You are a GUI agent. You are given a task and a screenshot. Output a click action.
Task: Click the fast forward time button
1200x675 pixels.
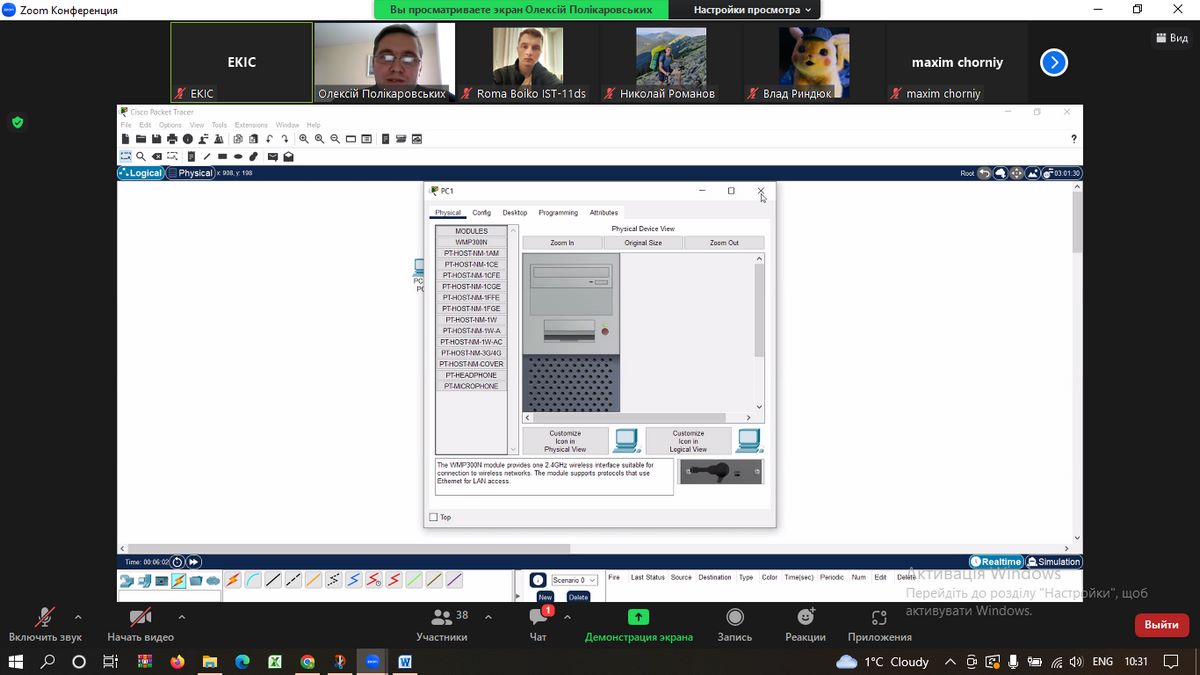194,562
